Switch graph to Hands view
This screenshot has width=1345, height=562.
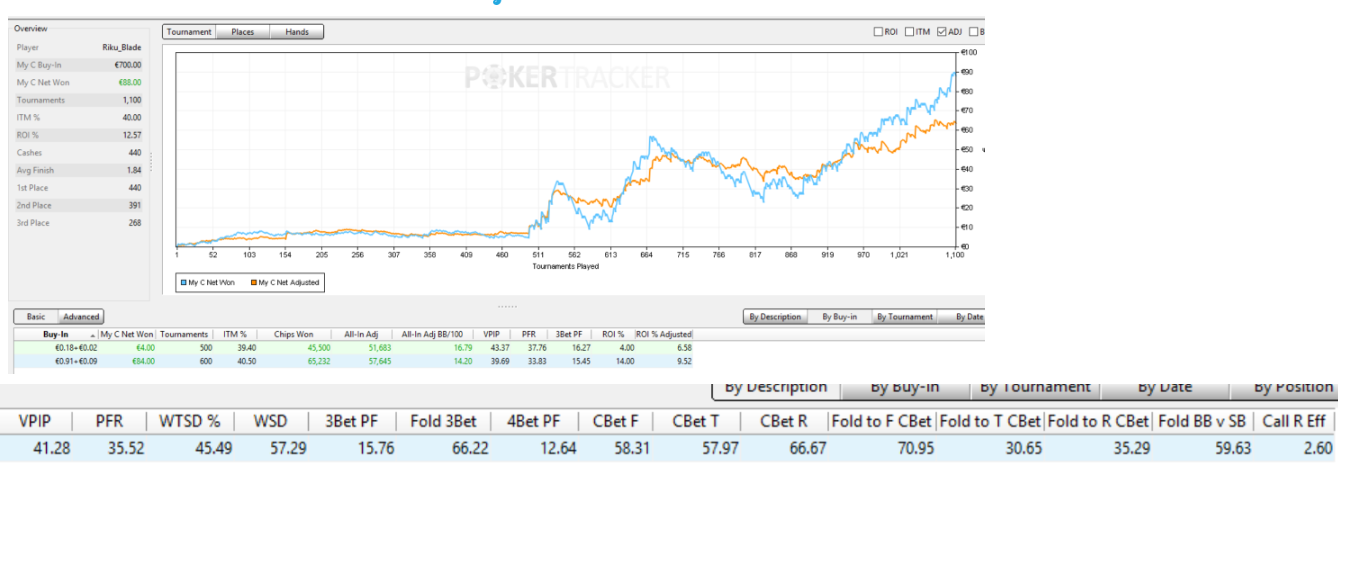pyautogui.click(x=297, y=32)
